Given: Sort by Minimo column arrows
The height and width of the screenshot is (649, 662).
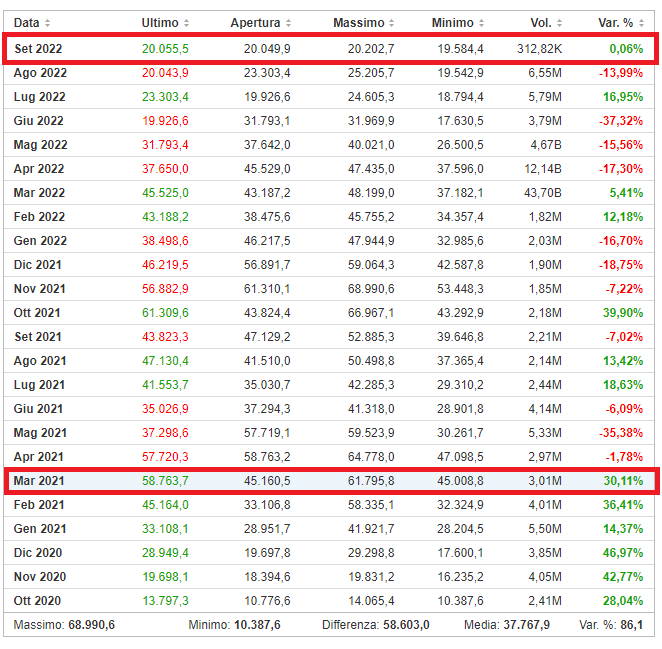Looking at the screenshot, I should (481, 23).
